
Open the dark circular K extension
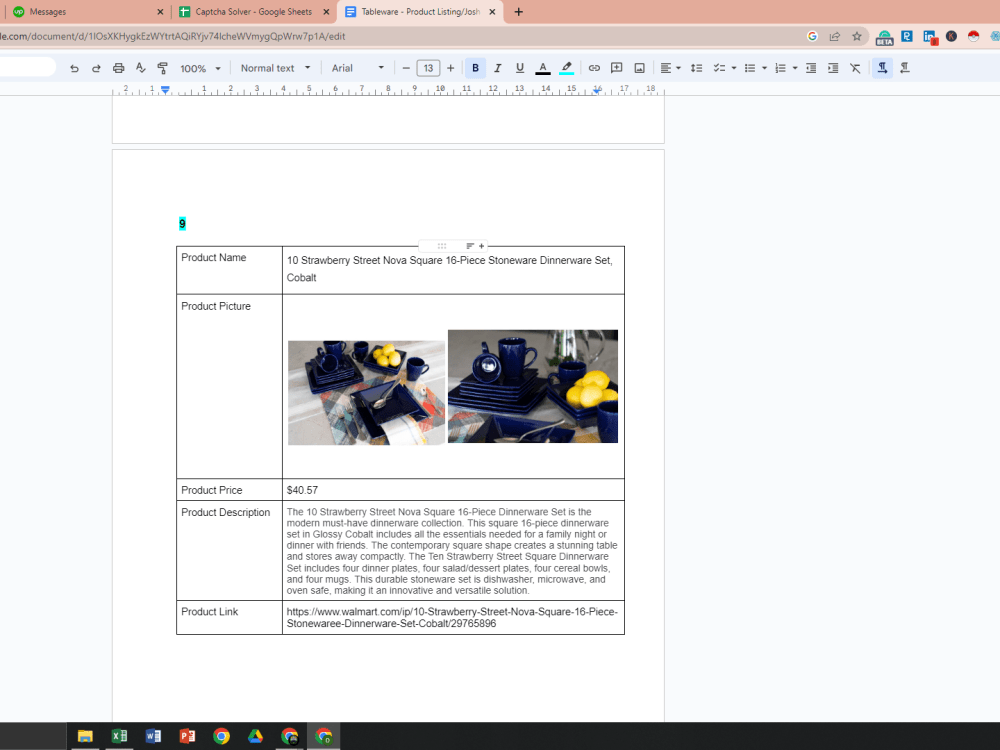click(x=951, y=36)
